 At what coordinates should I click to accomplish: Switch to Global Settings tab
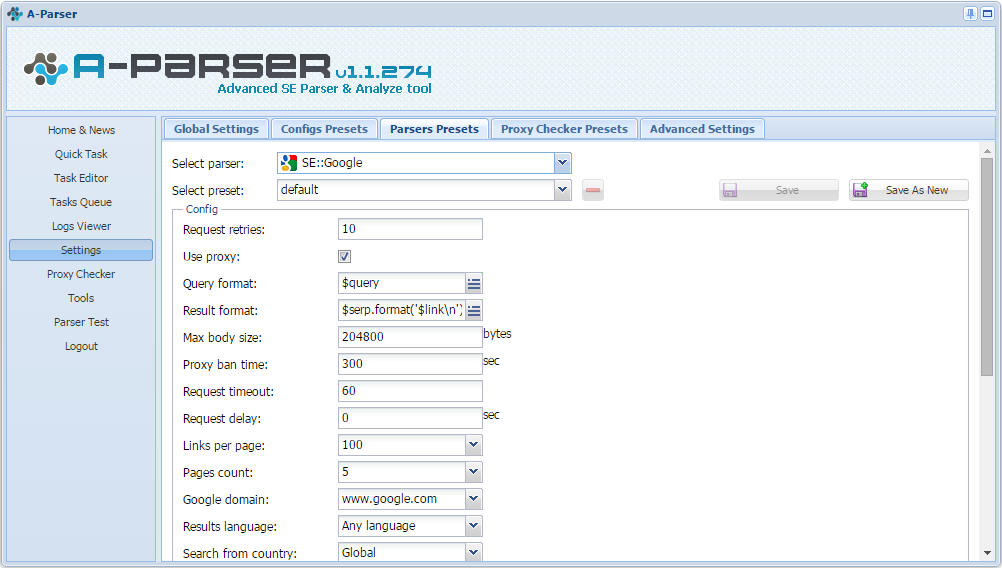point(216,129)
